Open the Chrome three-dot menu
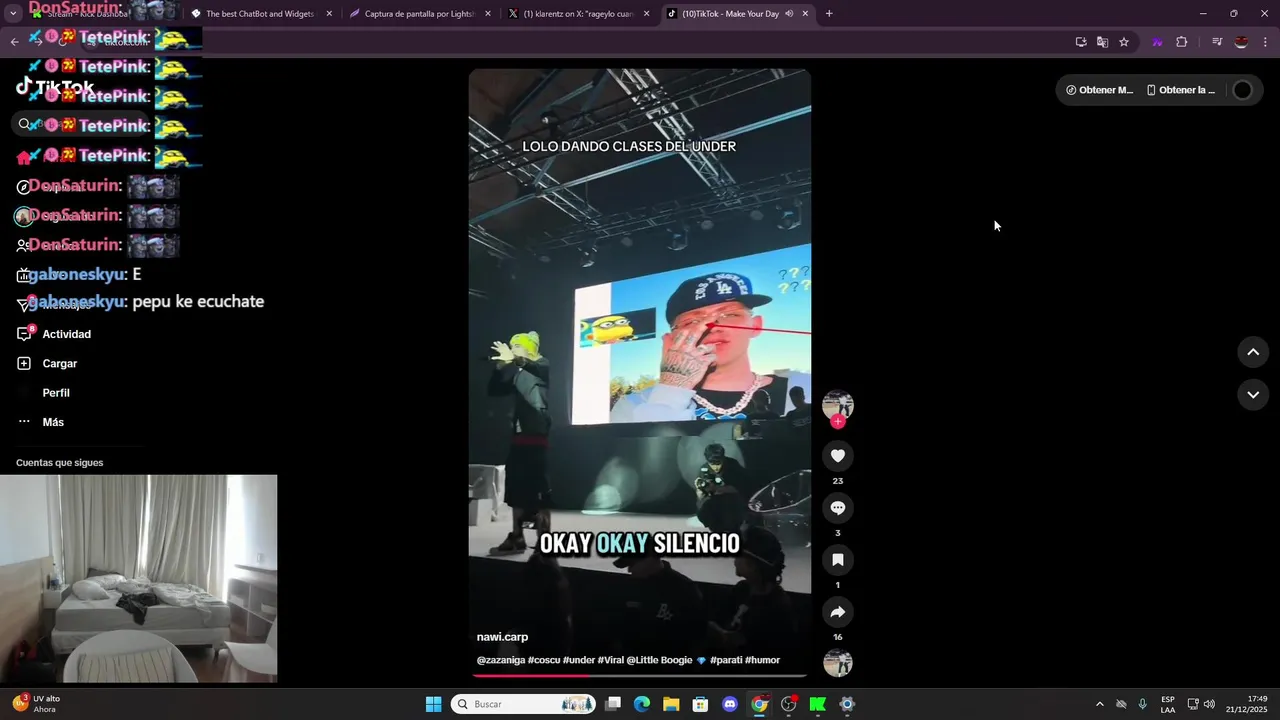Viewport: 1280px width, 720px height. [1266, 42]
